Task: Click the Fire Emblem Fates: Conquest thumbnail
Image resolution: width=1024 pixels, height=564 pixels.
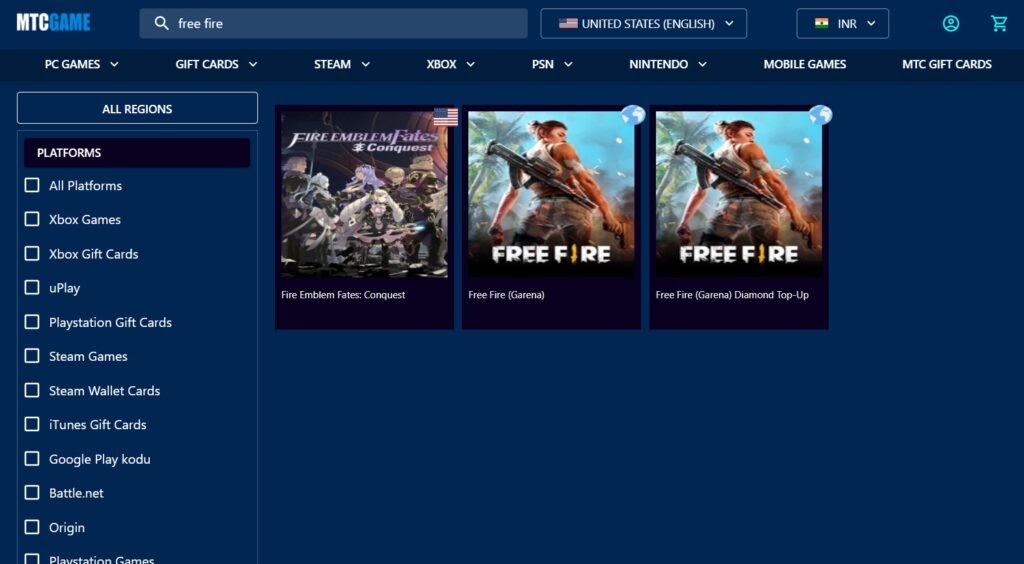Action: tap(364, 194)
